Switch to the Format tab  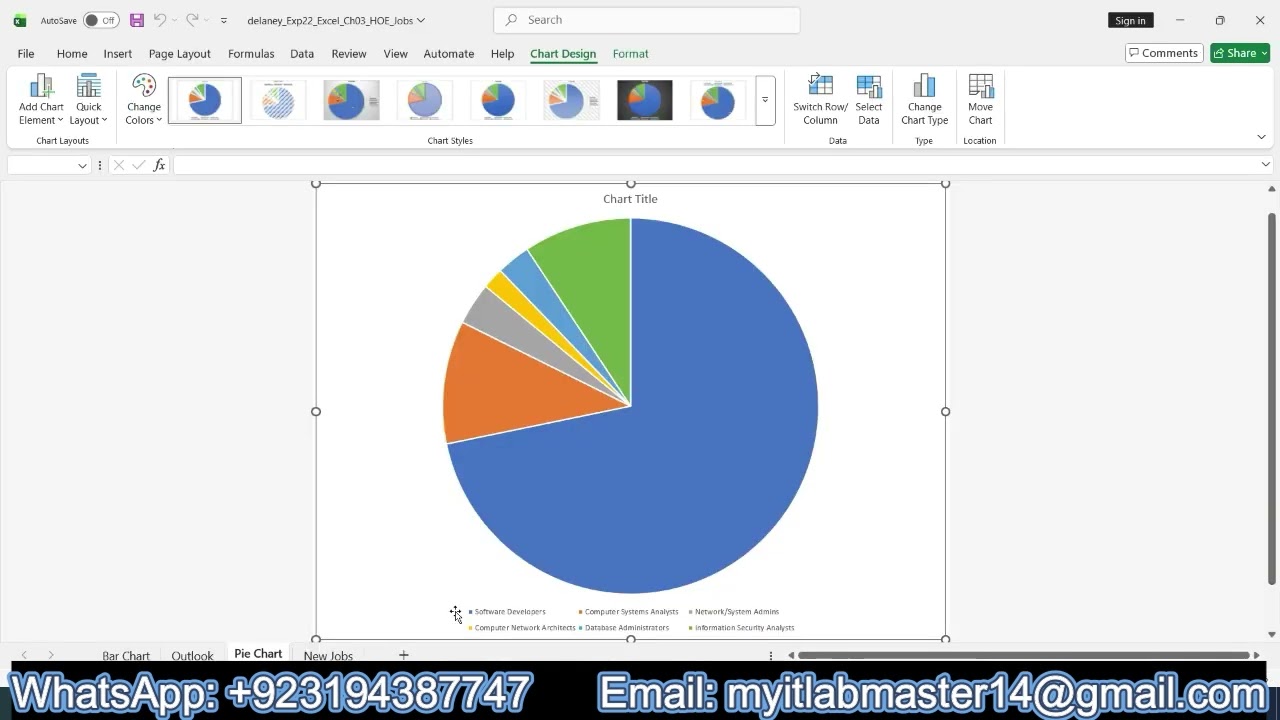pyautogui.click(x=631, y=54)
